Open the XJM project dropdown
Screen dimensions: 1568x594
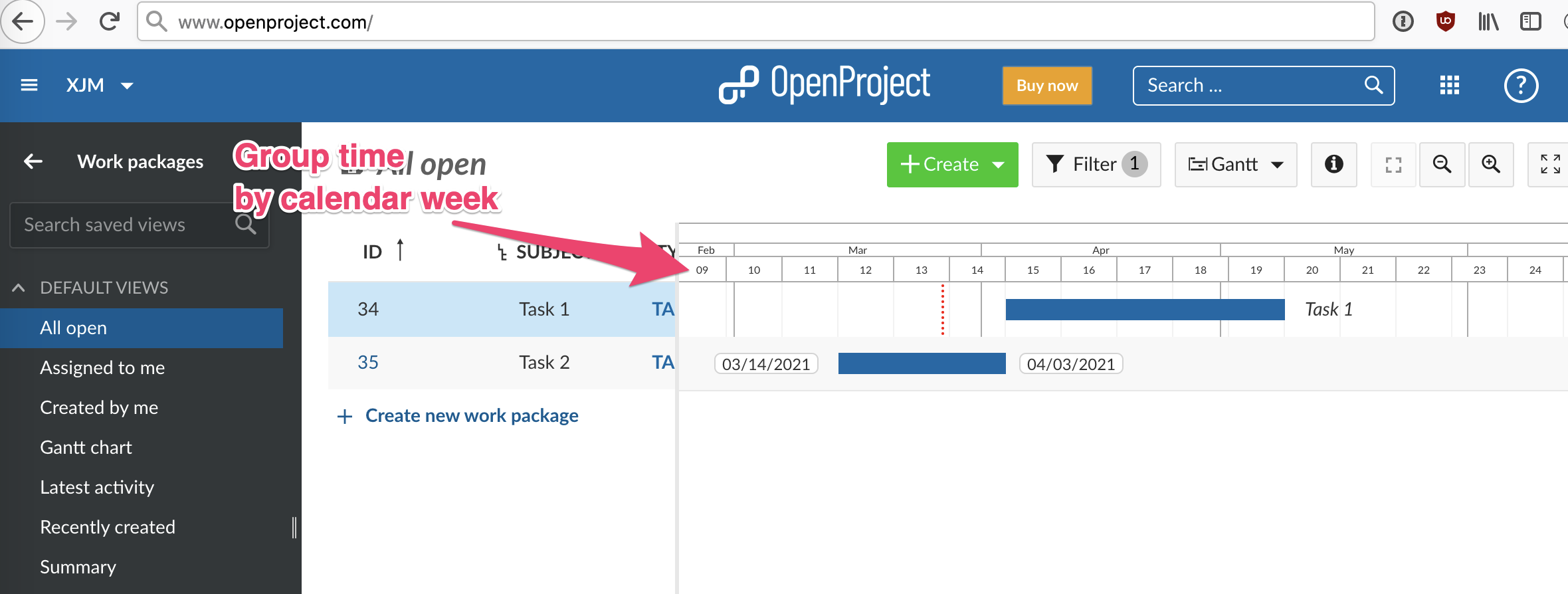(x=100, y=85)
